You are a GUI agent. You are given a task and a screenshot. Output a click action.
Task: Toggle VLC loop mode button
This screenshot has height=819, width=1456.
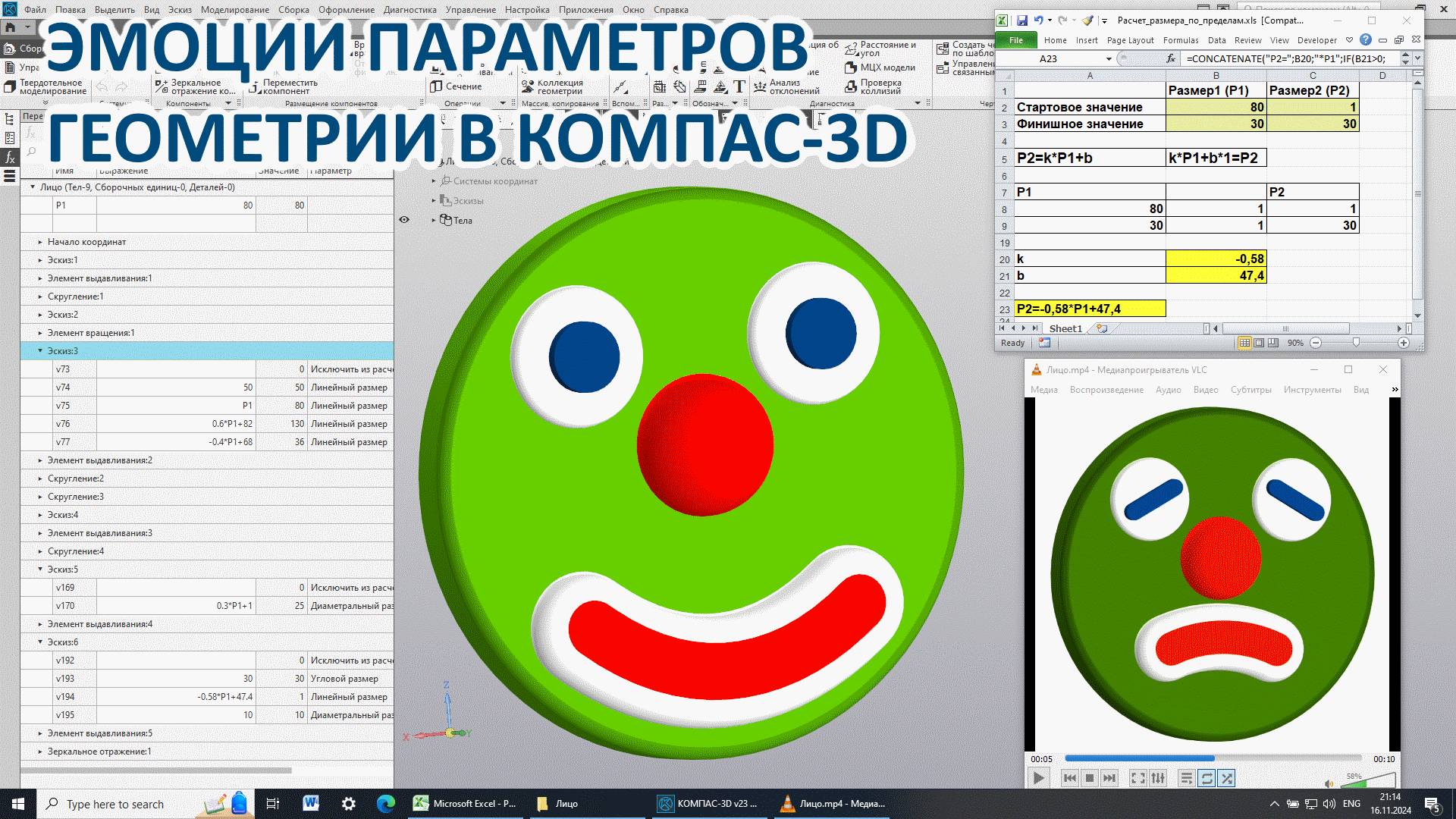click(x=1207, y=778)
